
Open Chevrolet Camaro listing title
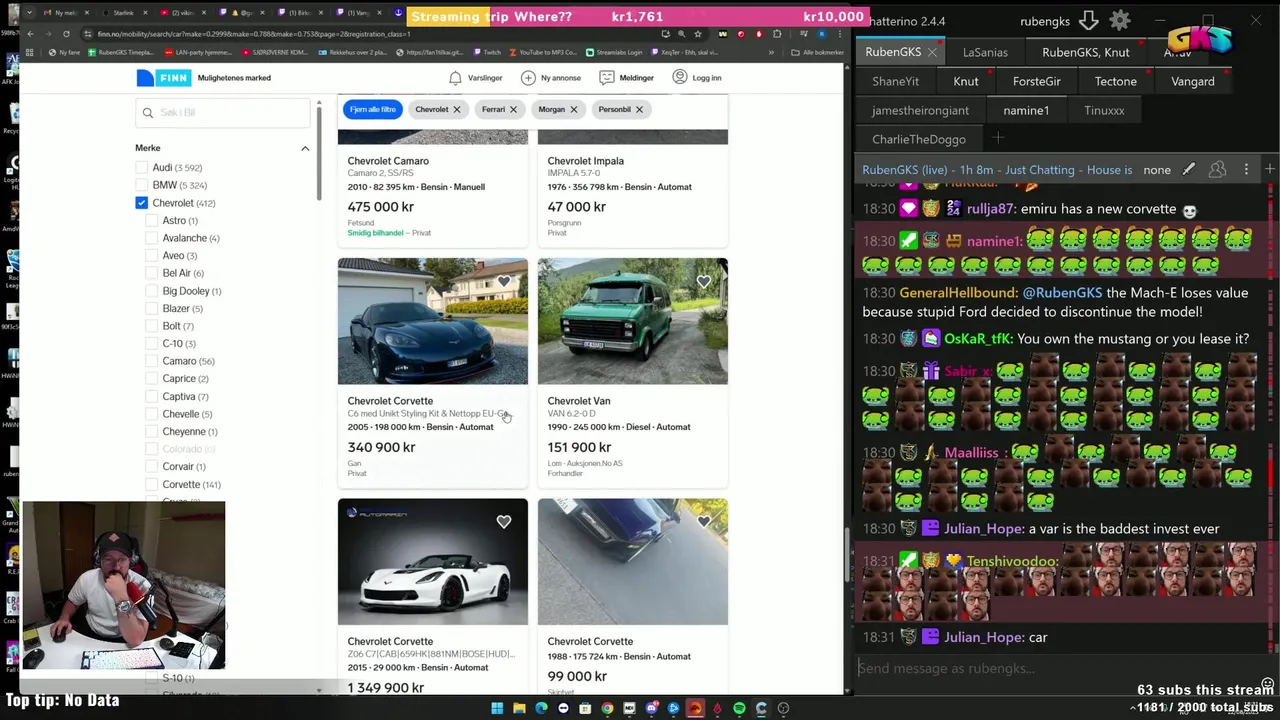(x=388, y=161)
